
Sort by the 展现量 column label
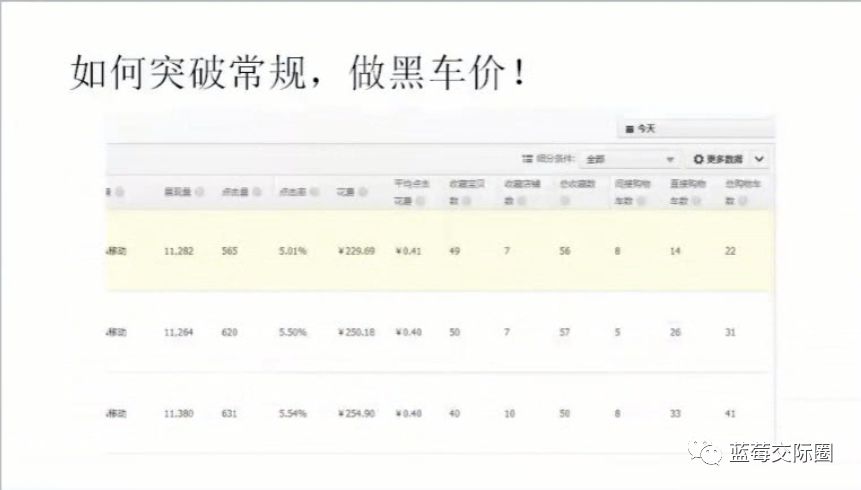point(178,192)
